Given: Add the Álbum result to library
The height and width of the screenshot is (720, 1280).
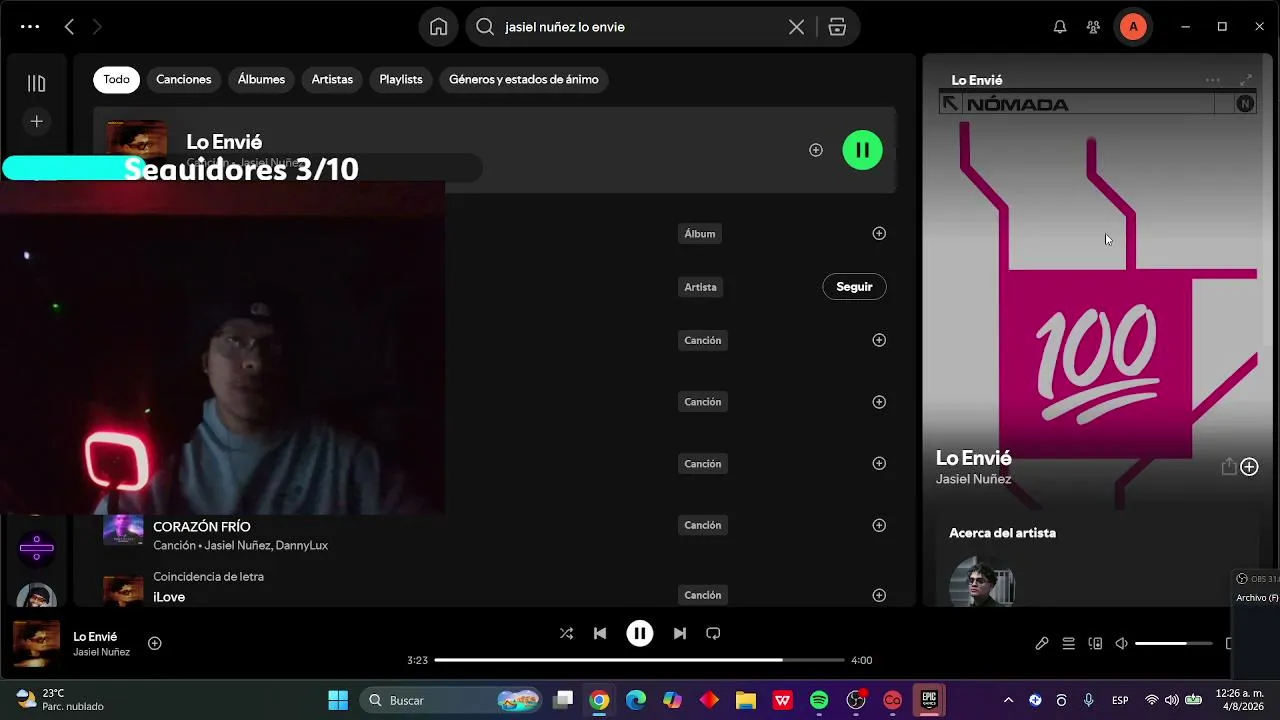Looking at the screenshot, I should click(879, 233).
